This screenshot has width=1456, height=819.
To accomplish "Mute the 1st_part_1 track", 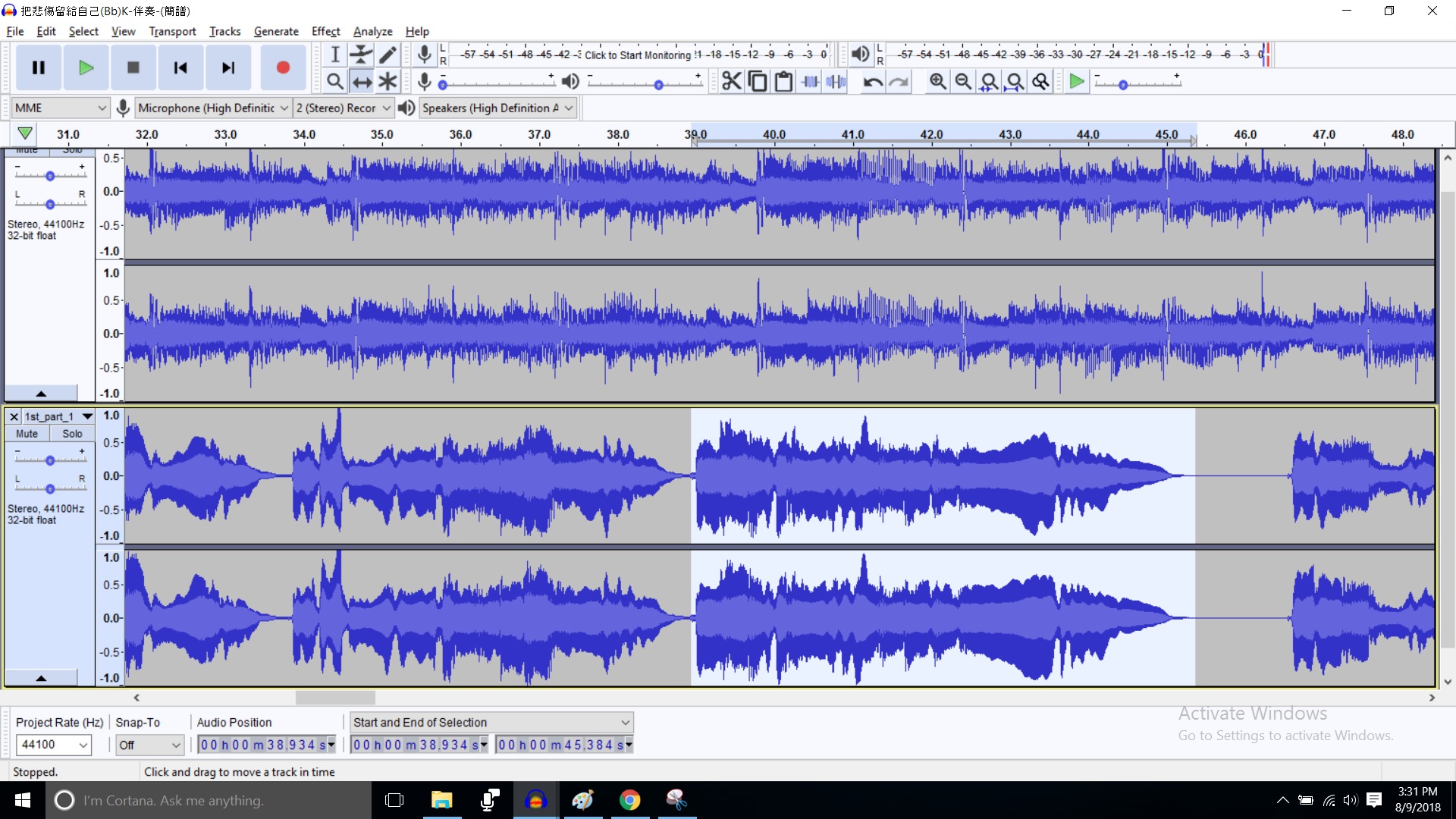I will tap(27, 434).
